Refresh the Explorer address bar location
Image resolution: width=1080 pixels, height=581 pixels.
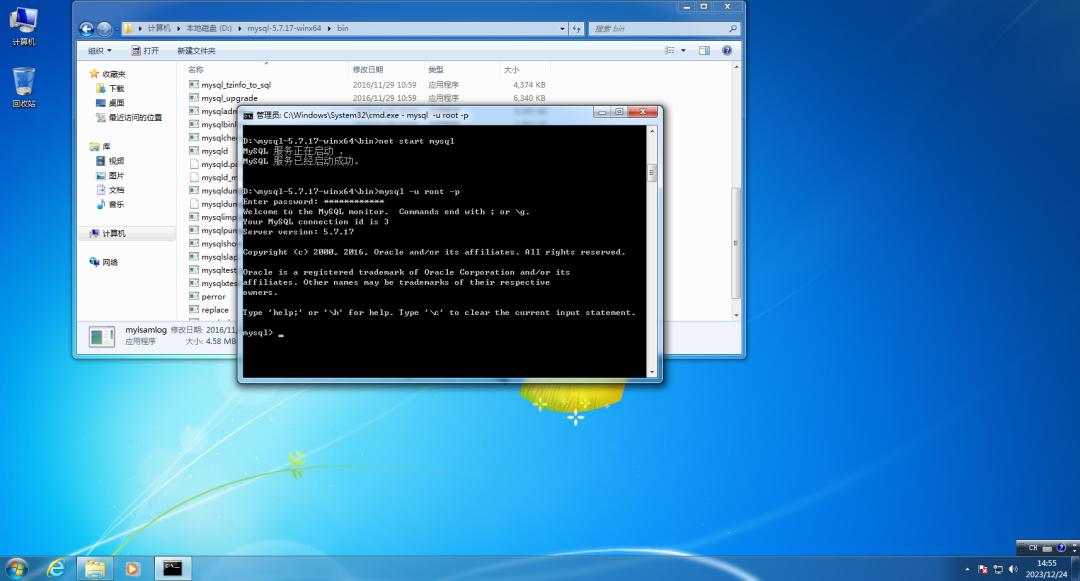point(577,28)
